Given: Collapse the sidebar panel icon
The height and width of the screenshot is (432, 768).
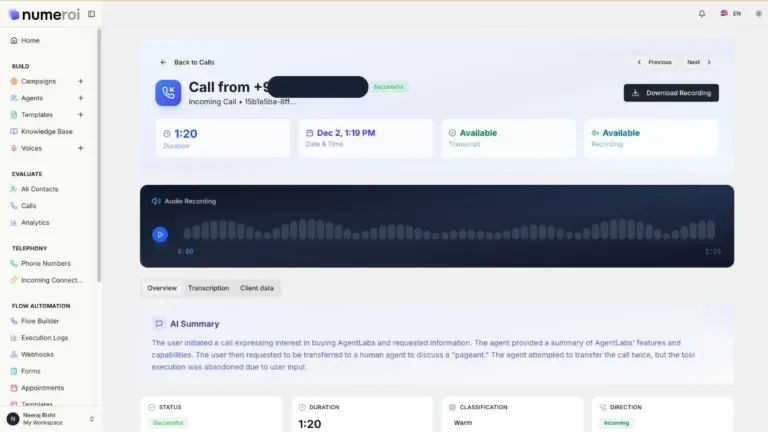Looking at the screenshot, I should click(x=91, y=14).
